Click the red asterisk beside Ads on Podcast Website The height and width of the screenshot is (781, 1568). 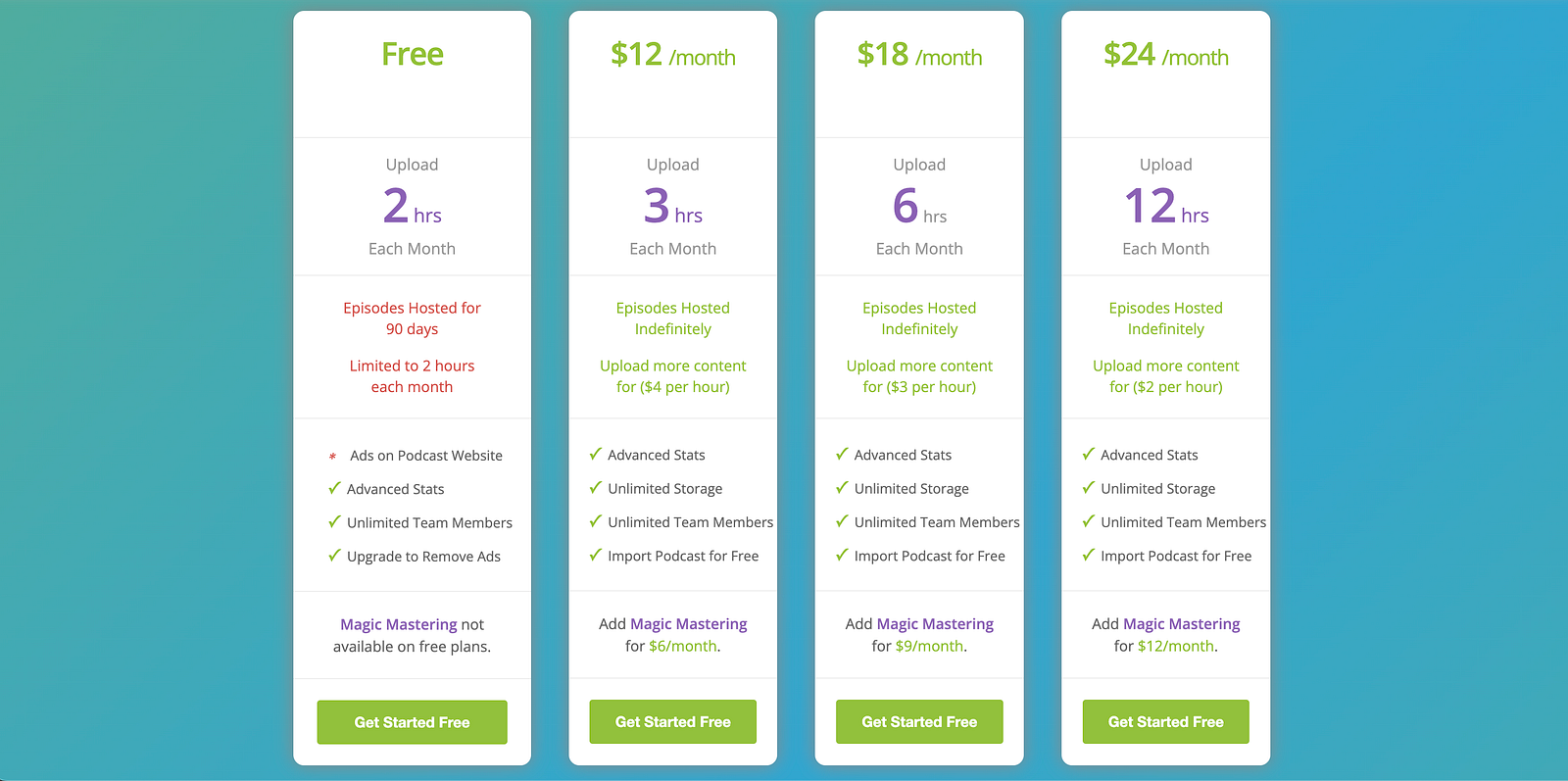[x=333, y=457]
